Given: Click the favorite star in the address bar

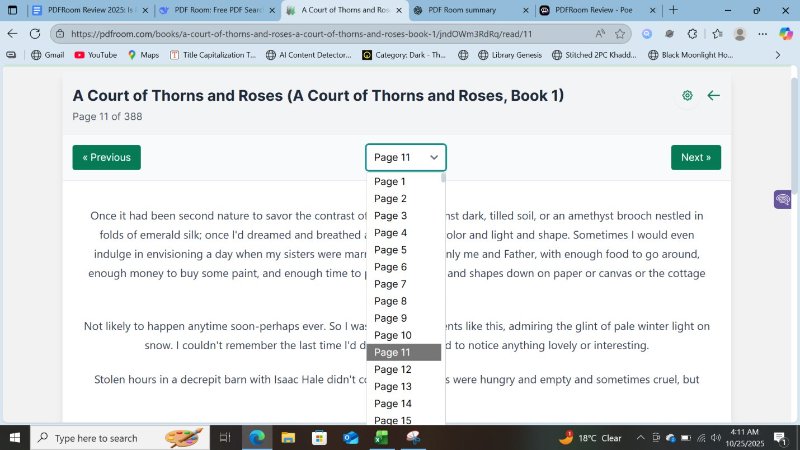Looking at the screenshot, I should click(620, 33).
